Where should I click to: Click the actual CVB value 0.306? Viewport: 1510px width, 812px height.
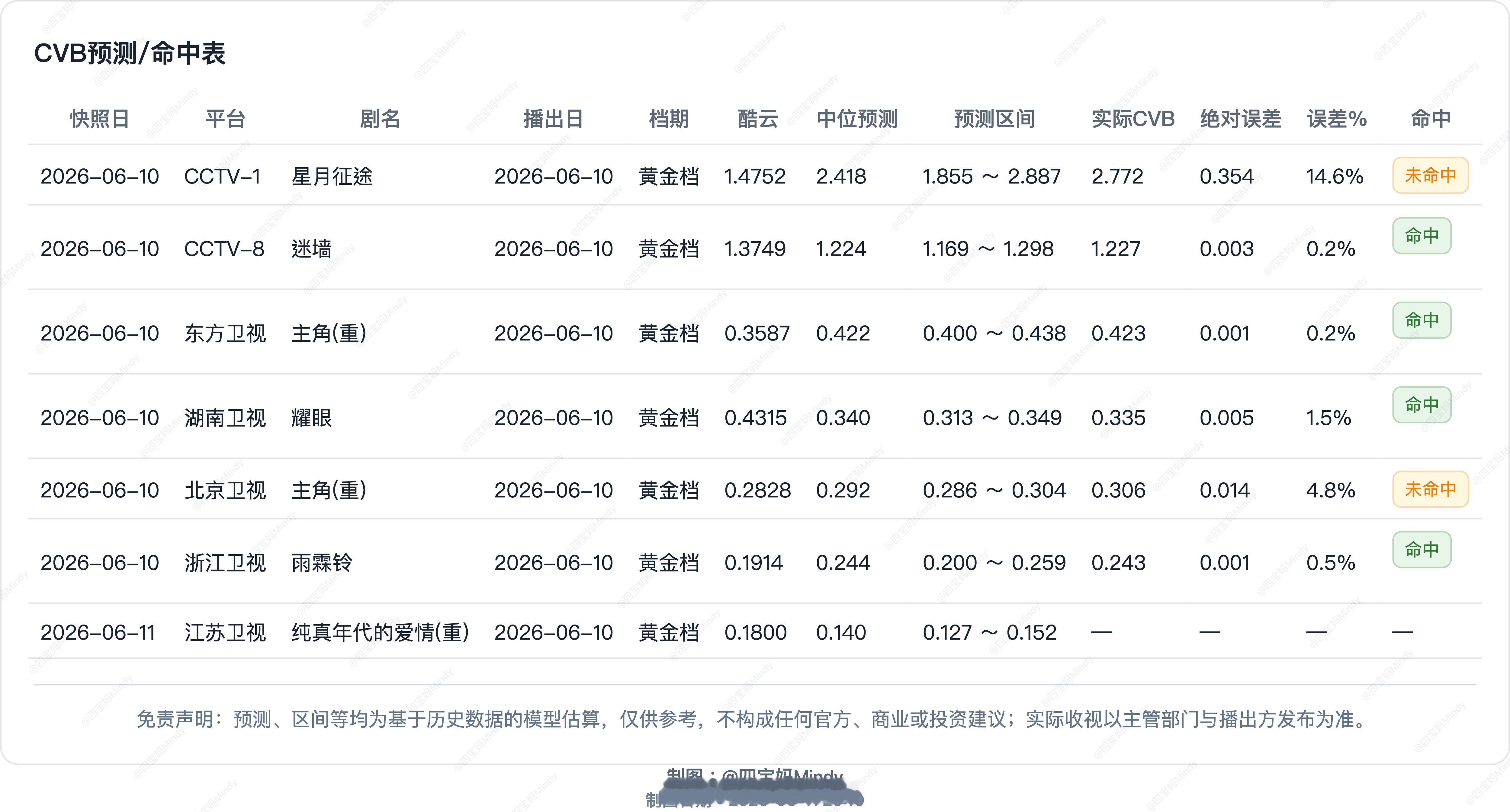1118,490
